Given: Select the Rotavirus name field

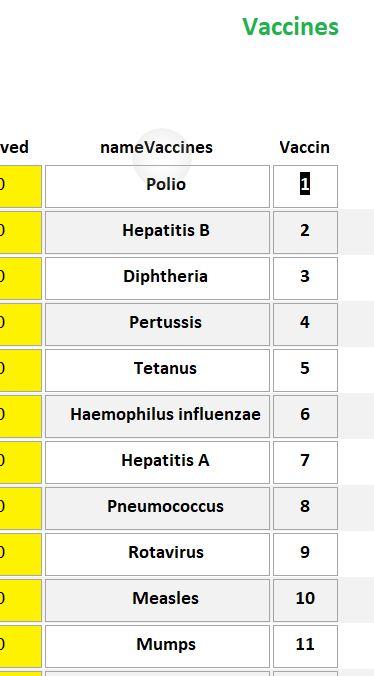Looking at the screenshot, I should point(157,554).
